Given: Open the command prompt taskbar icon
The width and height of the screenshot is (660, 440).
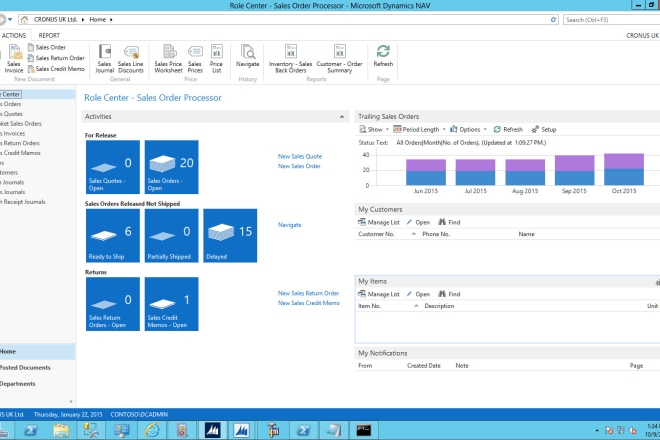Looking at the screenshot, I should tap(364, 430).
